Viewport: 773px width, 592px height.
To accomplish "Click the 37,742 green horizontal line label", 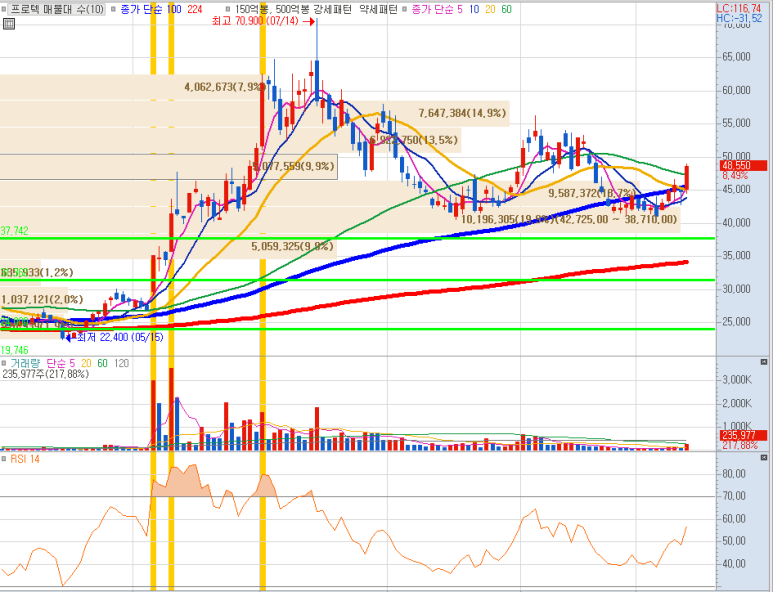I will pyautogui.click(x=14, y=231).
